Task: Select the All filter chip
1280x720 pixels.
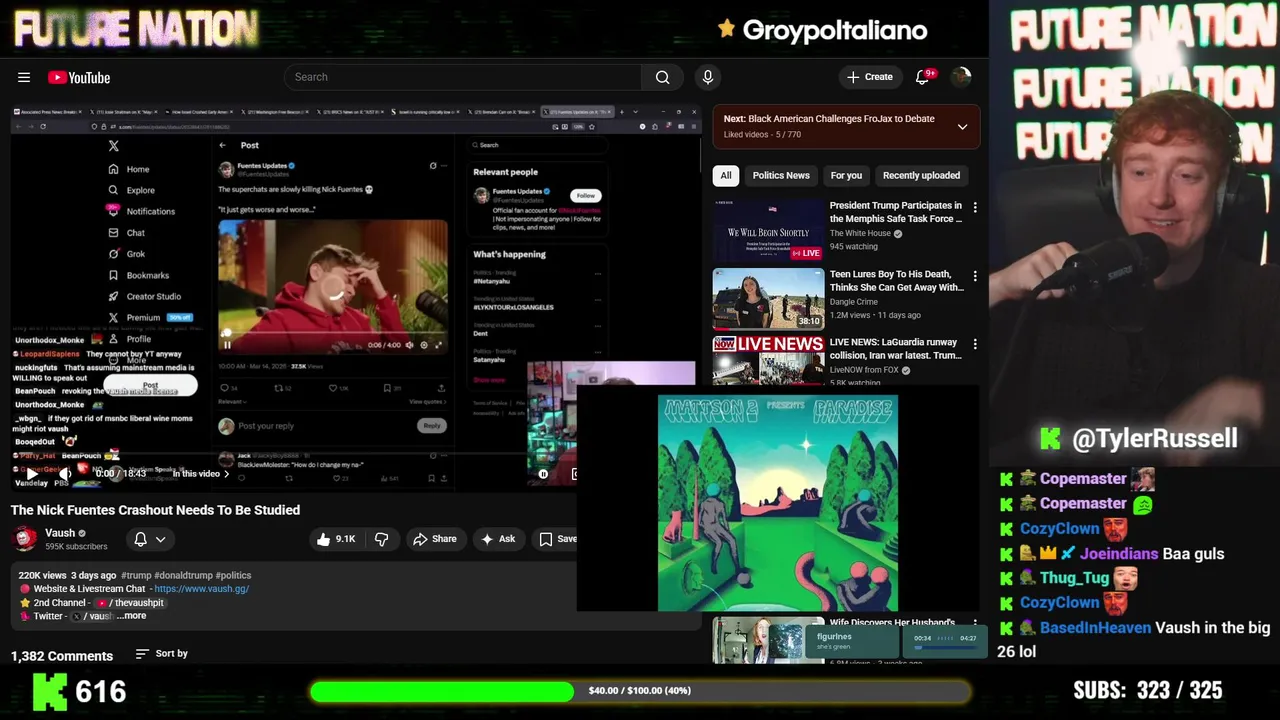Action: click(726, 175)
